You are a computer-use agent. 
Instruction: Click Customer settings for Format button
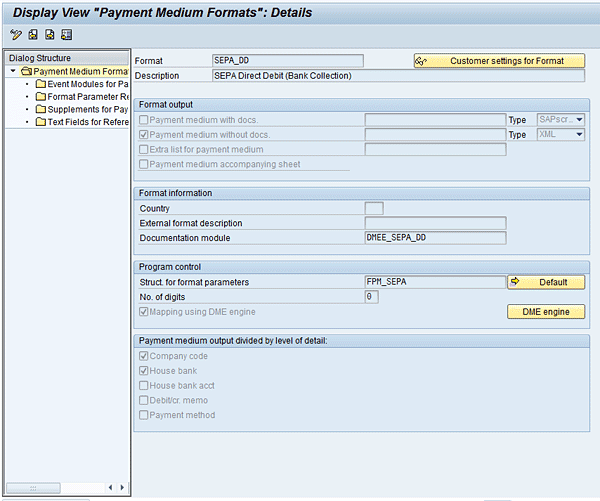tap(499, 61)
